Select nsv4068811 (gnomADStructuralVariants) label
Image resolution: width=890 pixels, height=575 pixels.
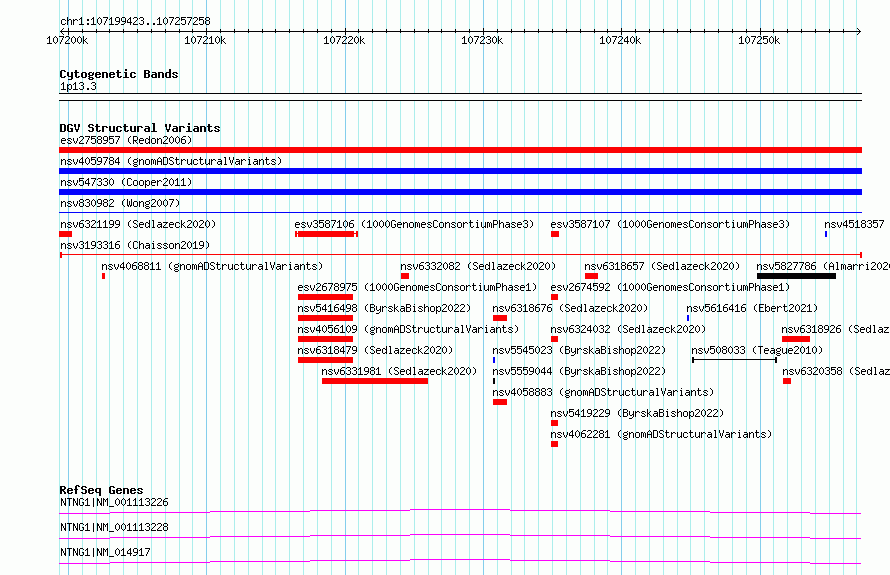point(212,266)
